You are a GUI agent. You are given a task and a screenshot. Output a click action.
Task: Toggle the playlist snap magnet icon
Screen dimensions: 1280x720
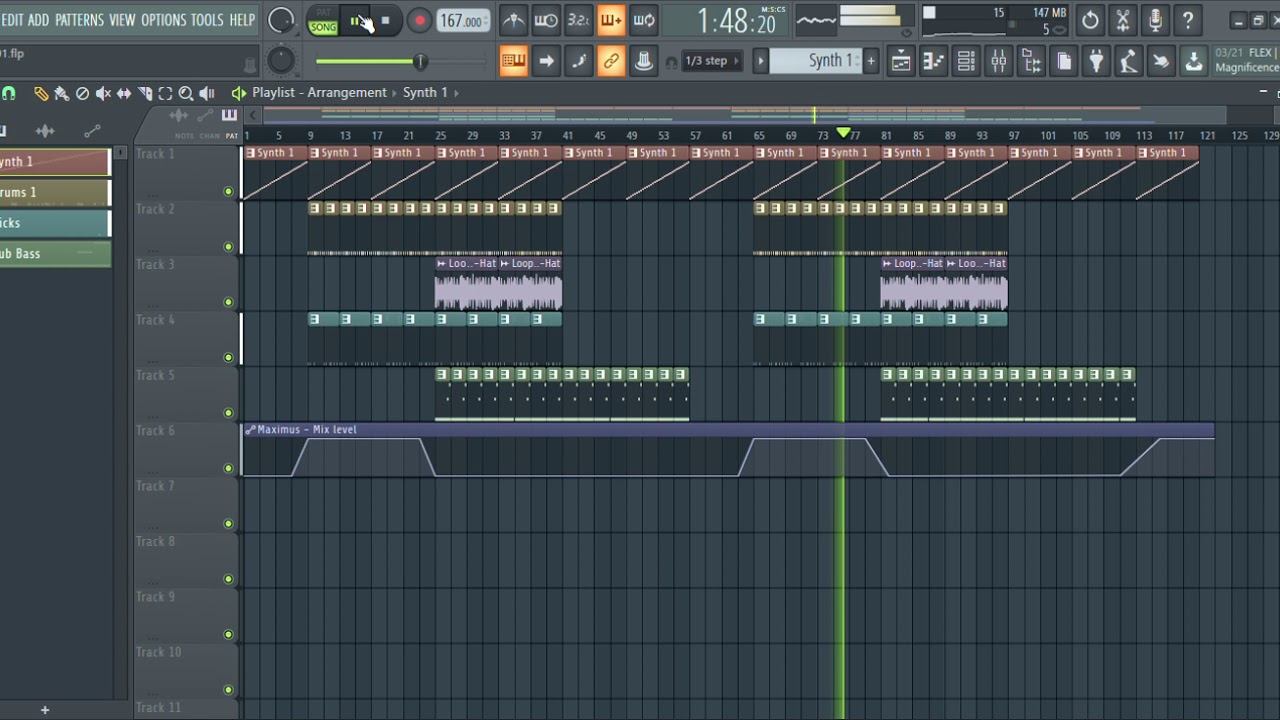pyautogui.click(x=9, y=93)
